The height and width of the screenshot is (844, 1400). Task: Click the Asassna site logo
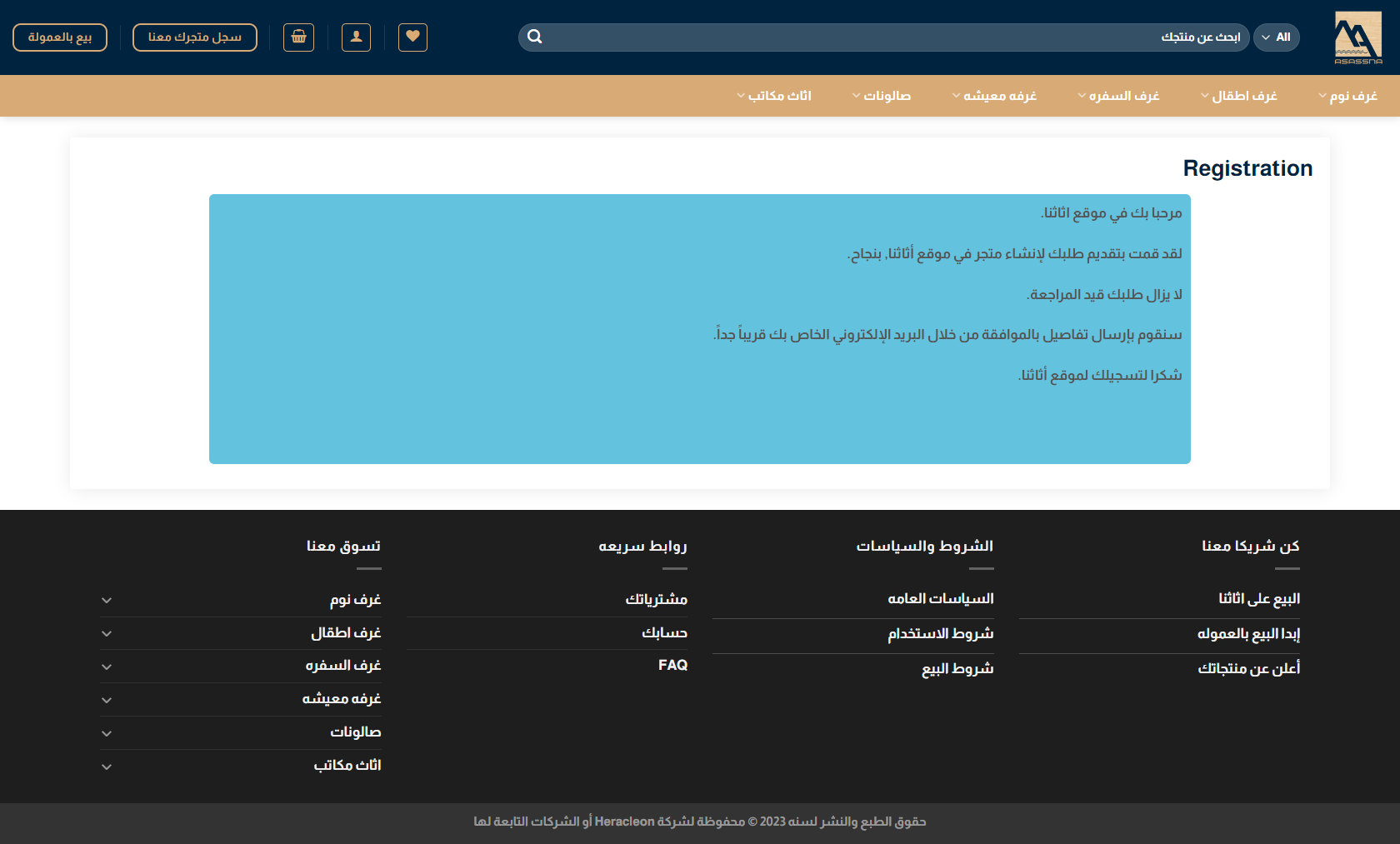click(x=1357, y=37)
